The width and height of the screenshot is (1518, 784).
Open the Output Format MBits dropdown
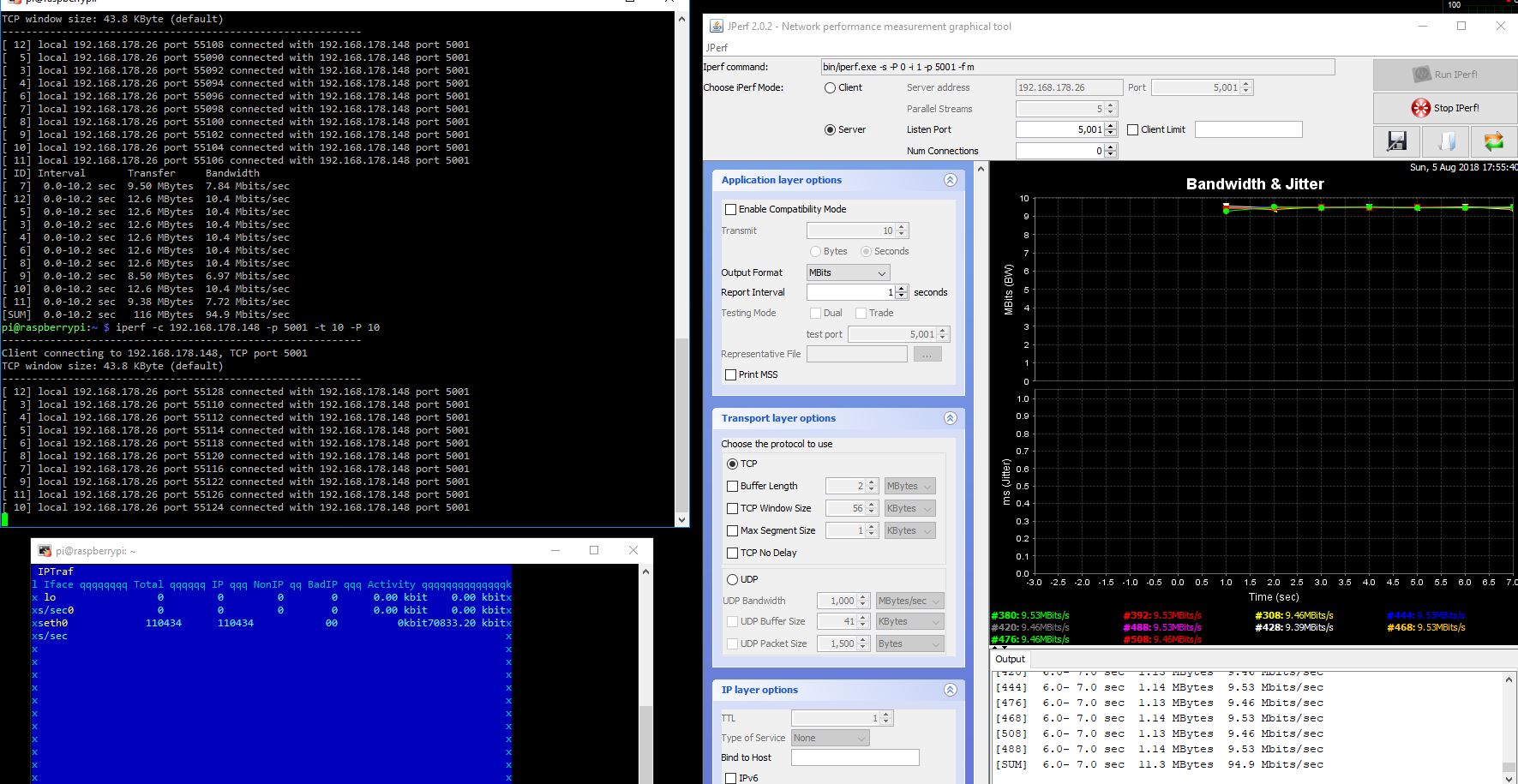[x=848, y=272]
